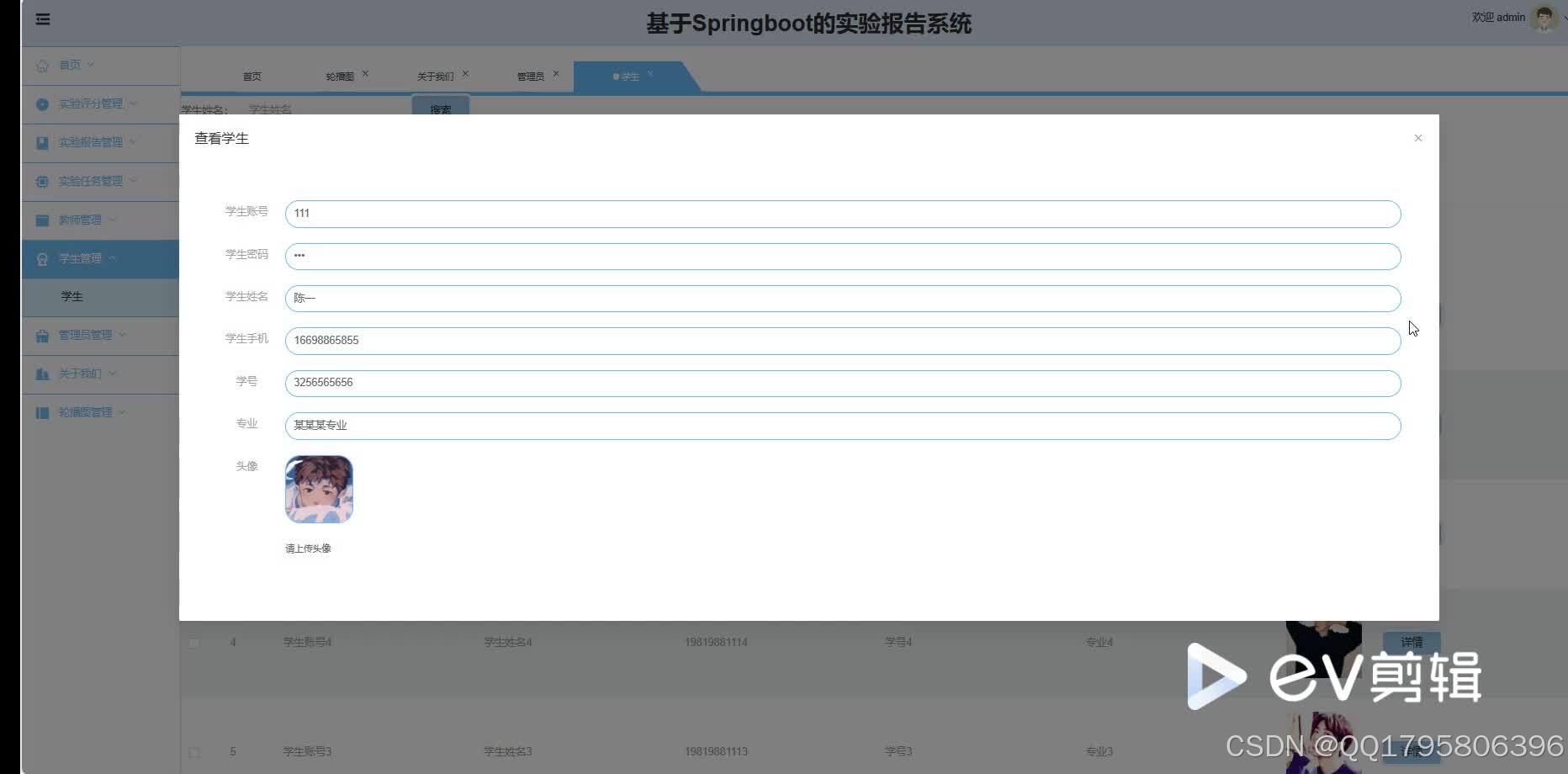Switch to the 管理员 tab
The width and height of the screenshot is (1568, 774).
(532, 76)
